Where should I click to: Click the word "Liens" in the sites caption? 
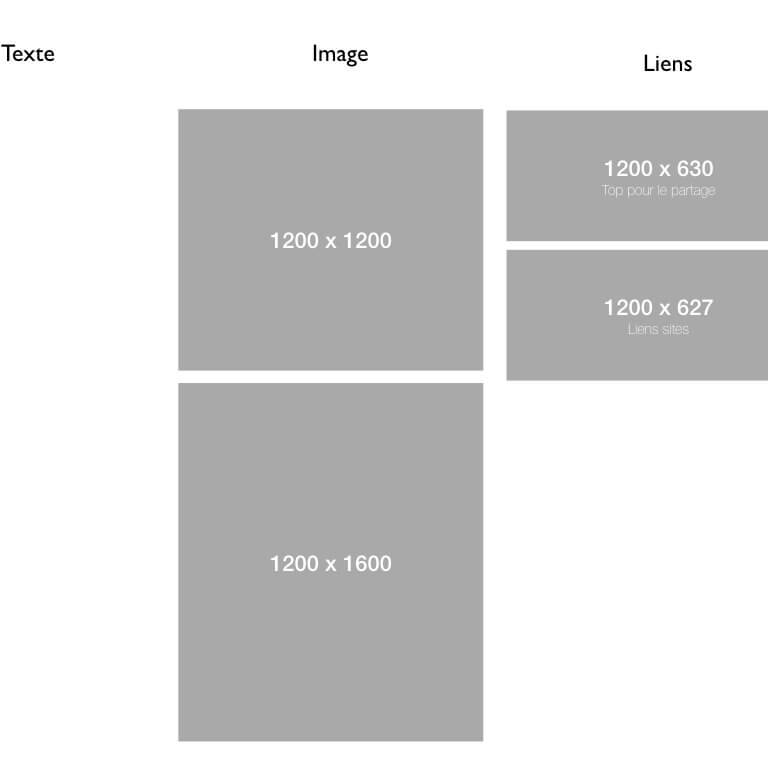coord(641,330)
